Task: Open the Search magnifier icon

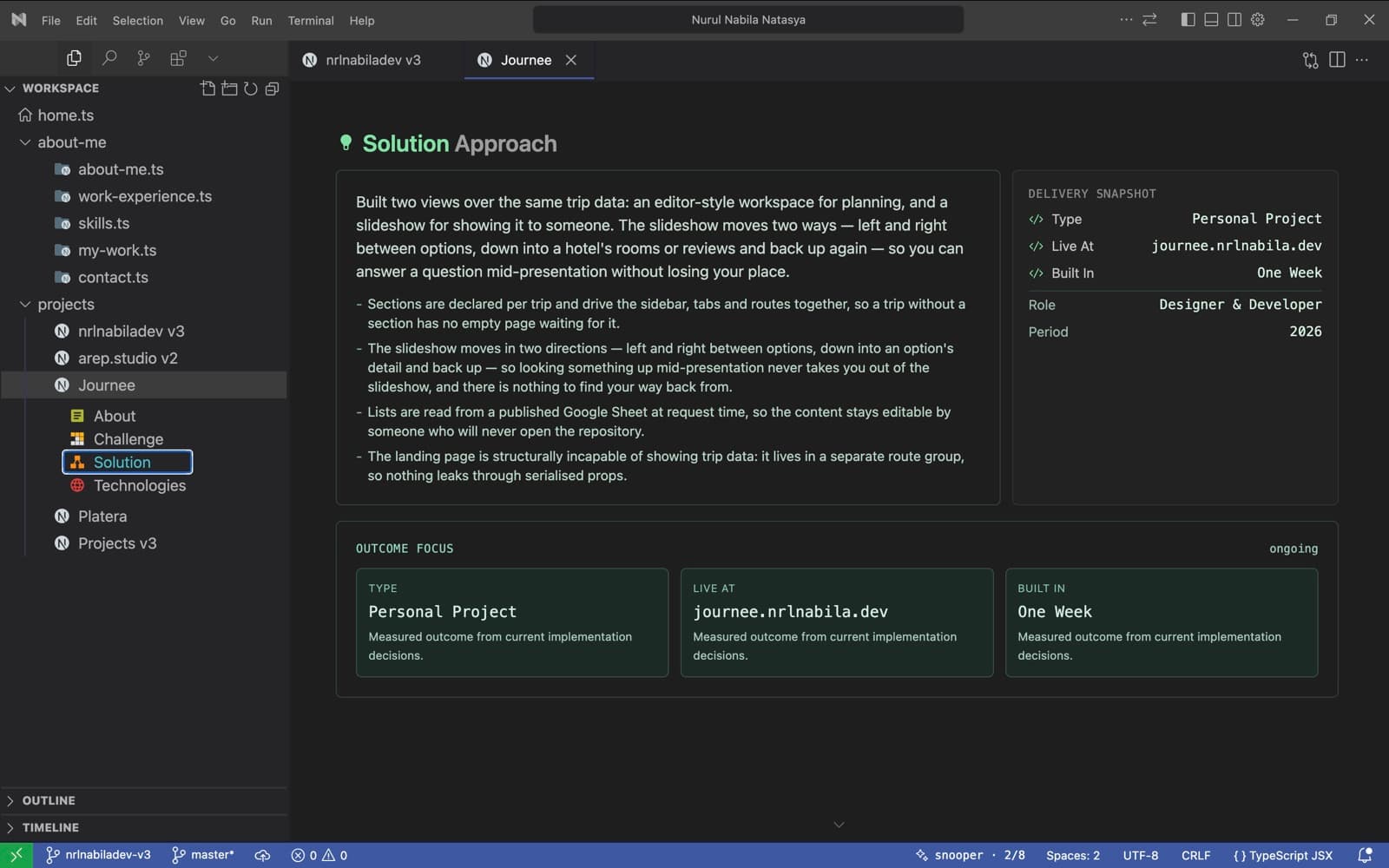Action: [109, 58]
